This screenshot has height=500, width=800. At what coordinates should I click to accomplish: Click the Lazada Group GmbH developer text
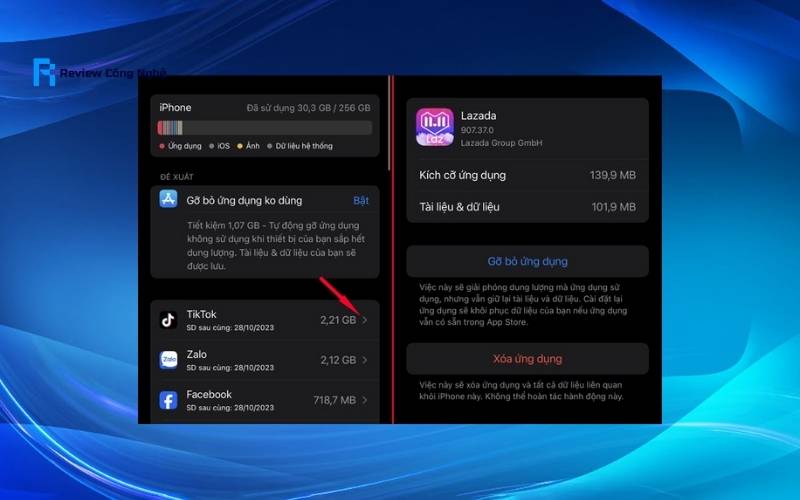[502, 143]
